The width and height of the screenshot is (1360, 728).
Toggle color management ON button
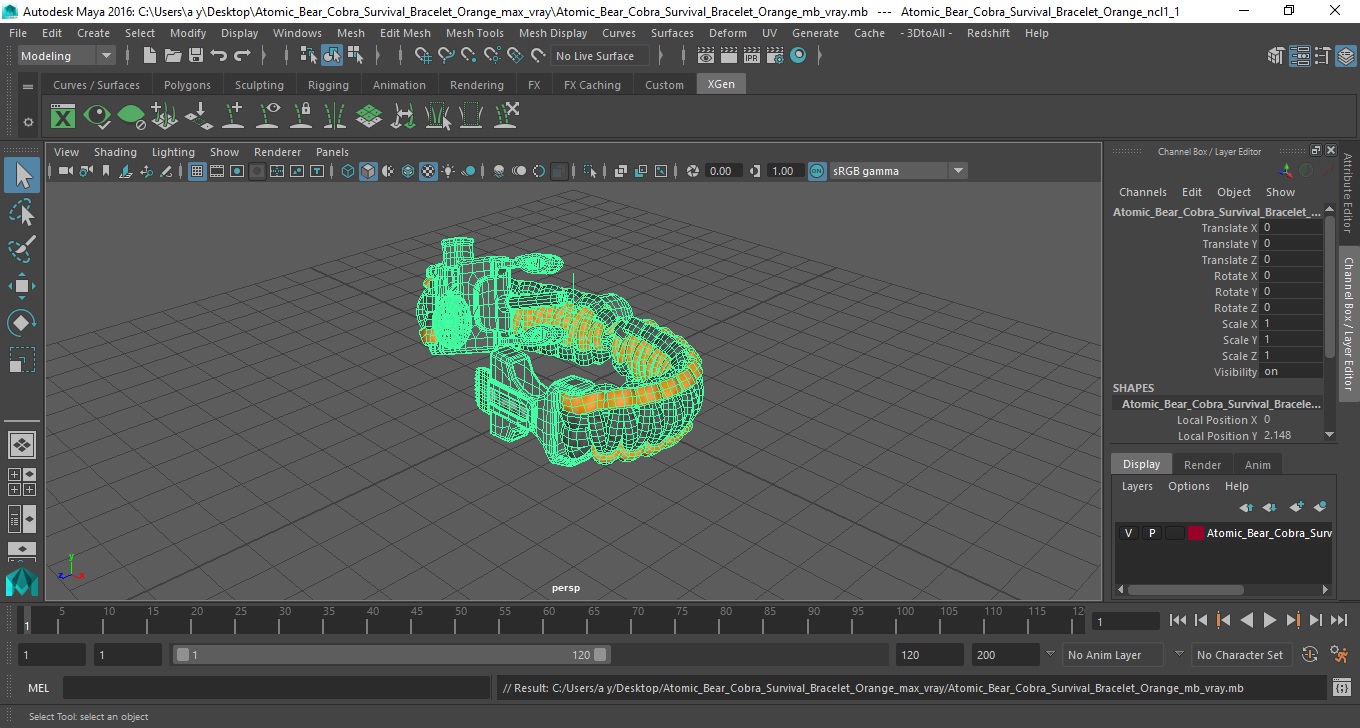click(x=817, y=171)
